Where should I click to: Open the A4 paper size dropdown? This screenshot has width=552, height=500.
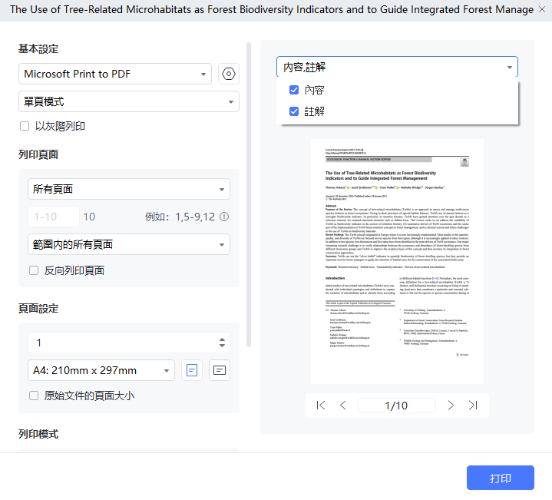(x=101, y=370)
